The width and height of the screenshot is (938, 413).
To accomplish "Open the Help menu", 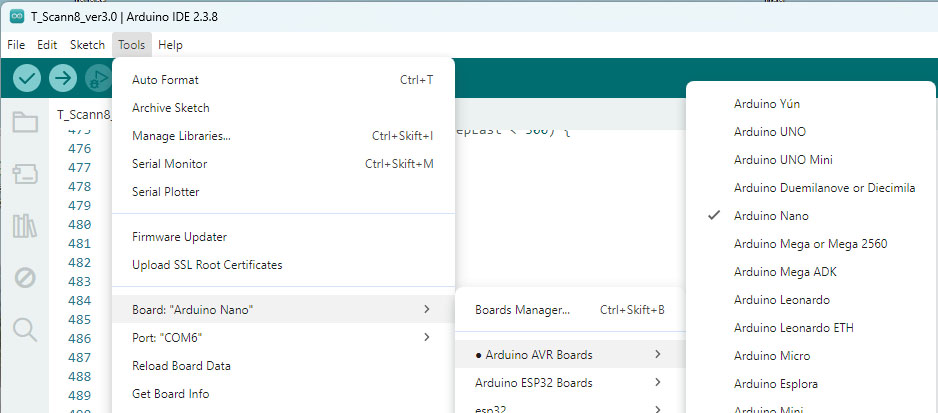I will point(170,45).
